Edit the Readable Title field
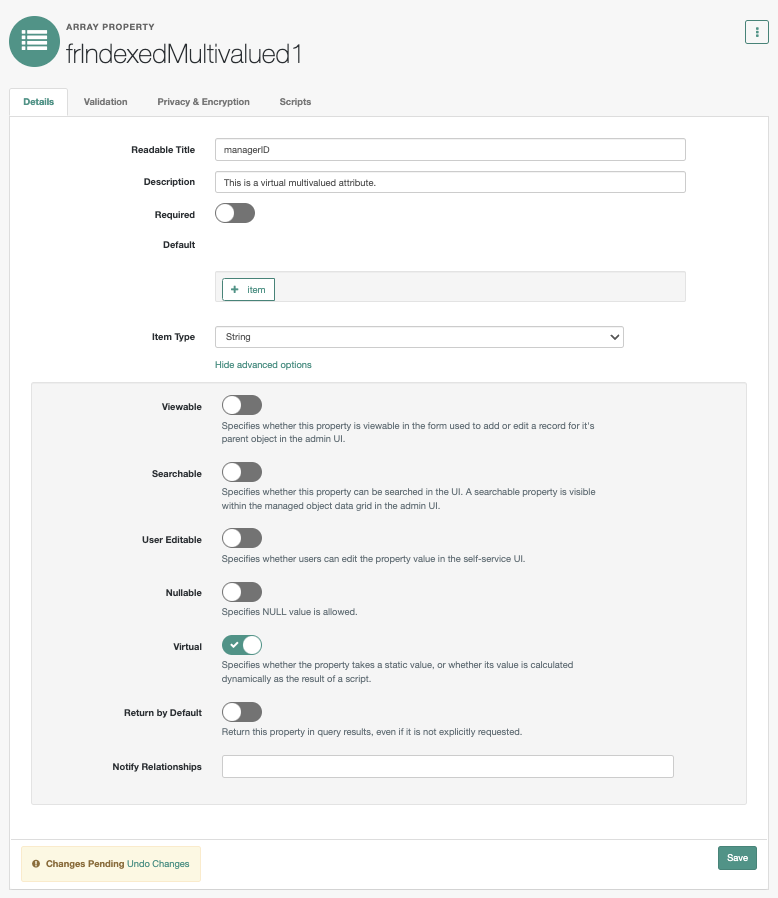 [449, 149]
